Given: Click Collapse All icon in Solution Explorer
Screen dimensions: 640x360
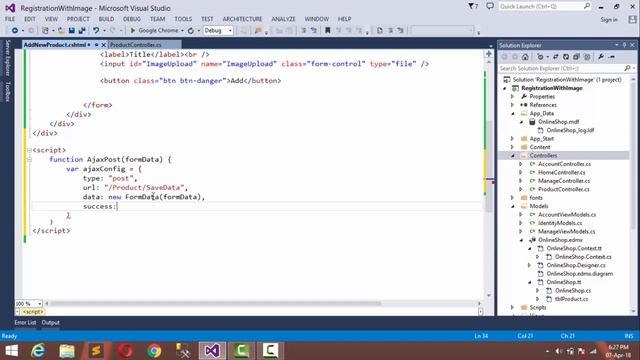Looking at the screenshot, I should (x=576, y=57).
